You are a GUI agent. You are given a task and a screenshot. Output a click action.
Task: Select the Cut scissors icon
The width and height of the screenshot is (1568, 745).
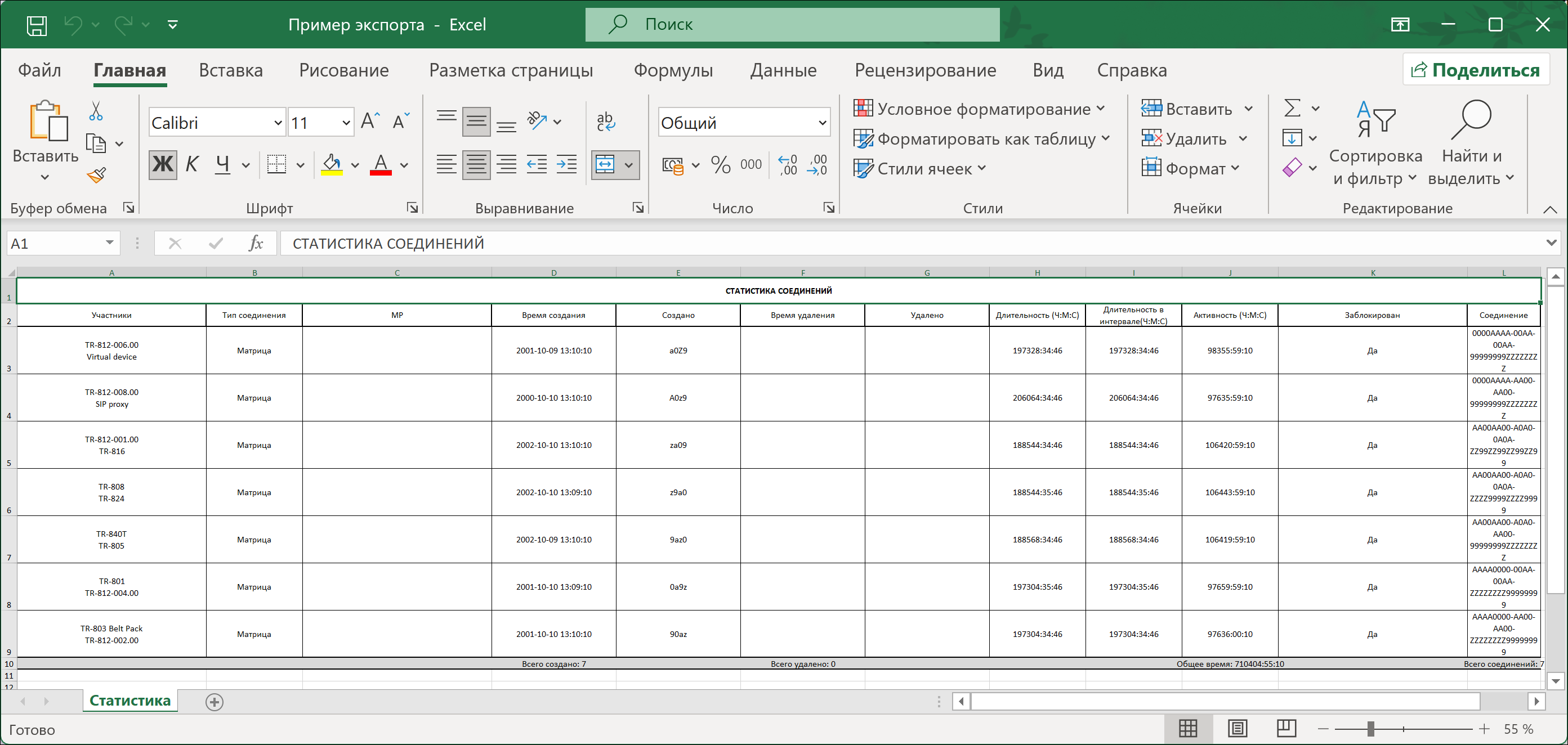(96, 111)
